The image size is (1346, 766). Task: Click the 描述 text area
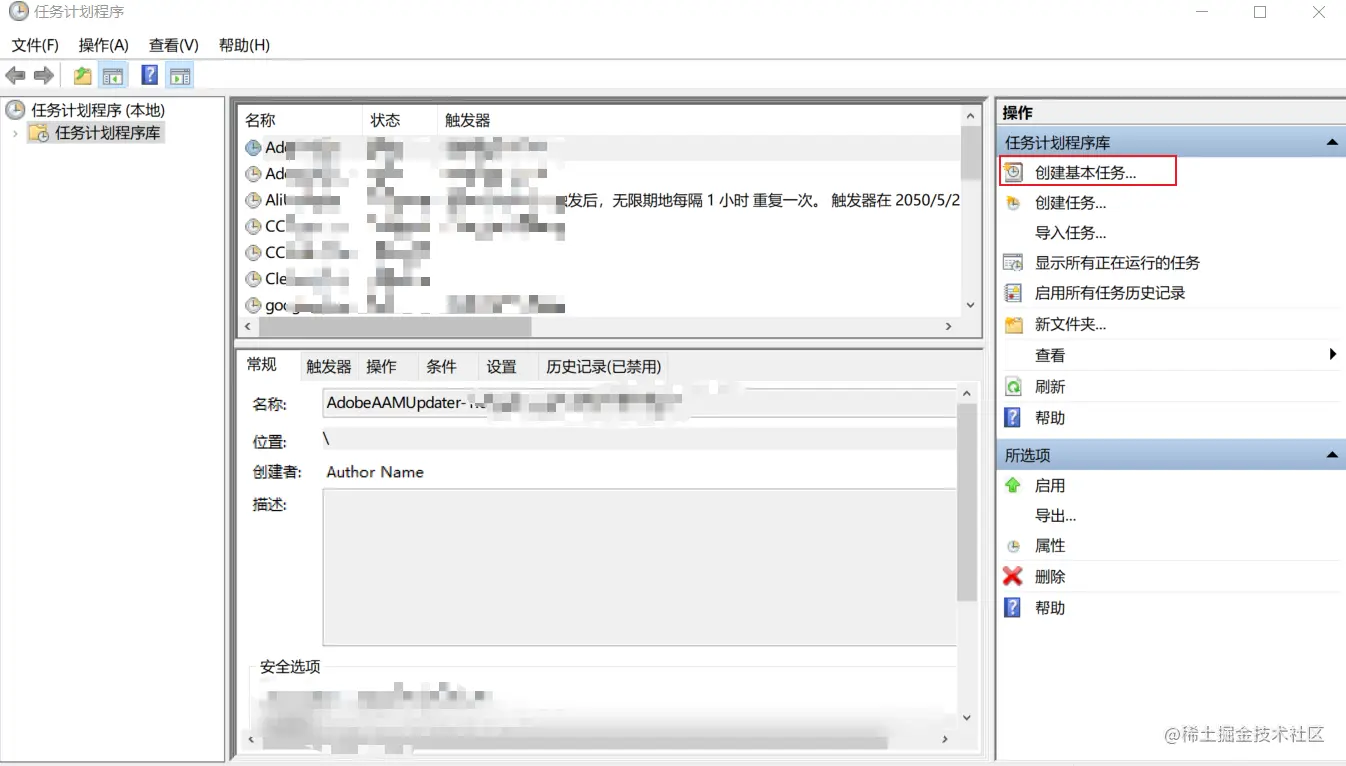point(640,568)
